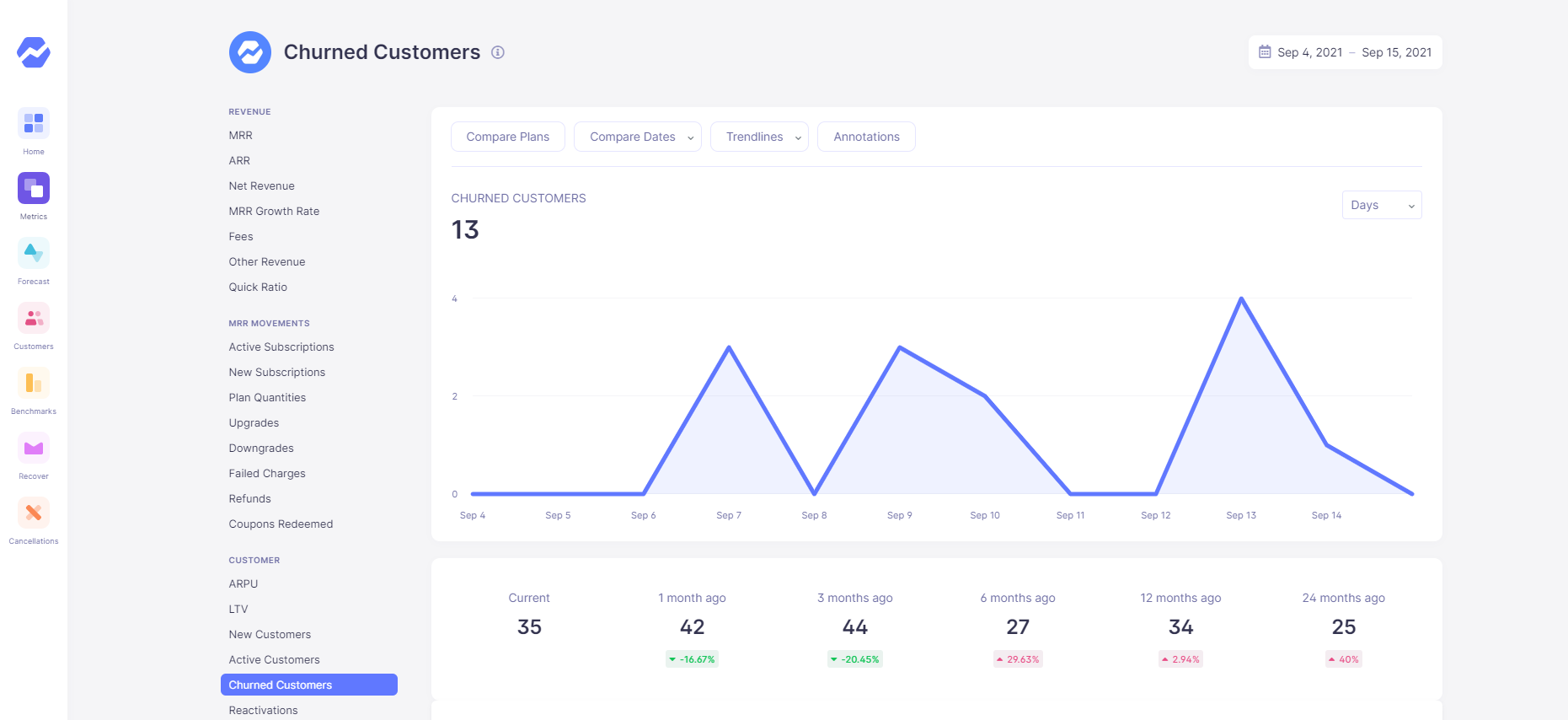
Task: Open the Forecast section icon
Action: [x=34, y=254]
